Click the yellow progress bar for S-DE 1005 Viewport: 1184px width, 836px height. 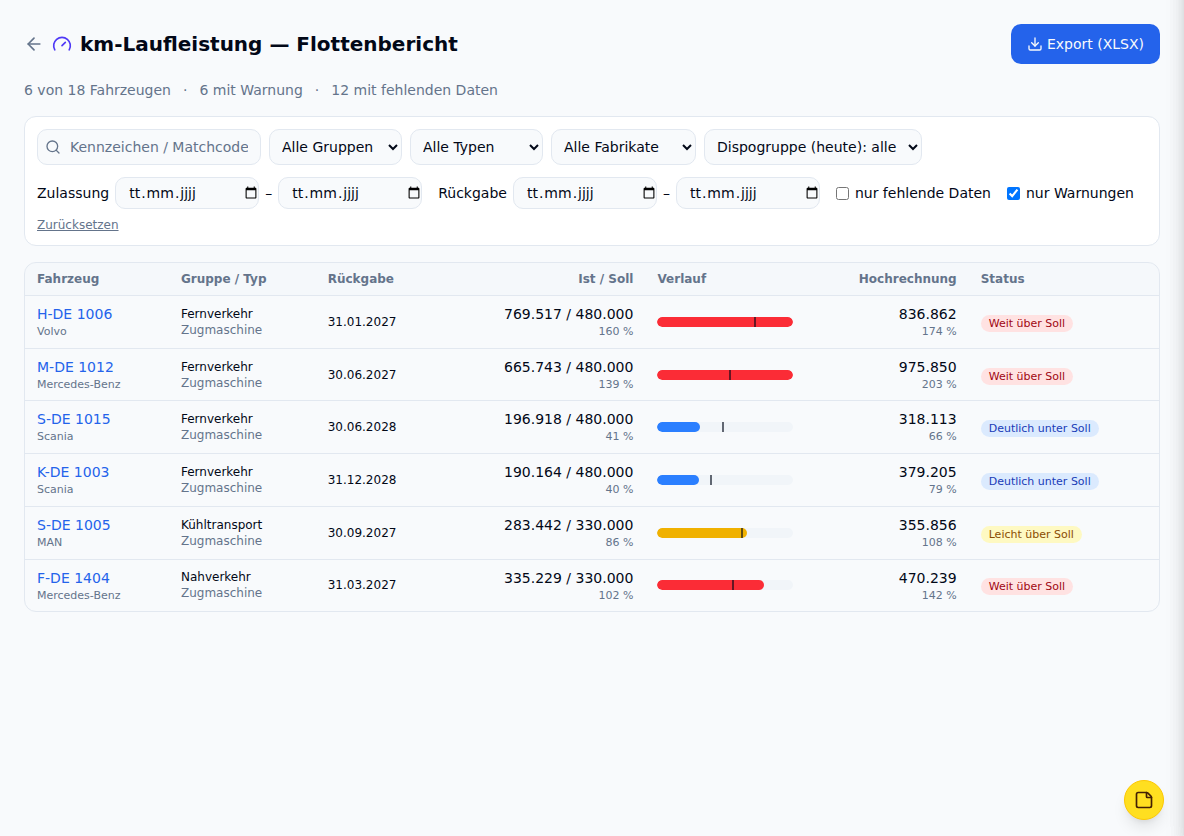[702, 533]
